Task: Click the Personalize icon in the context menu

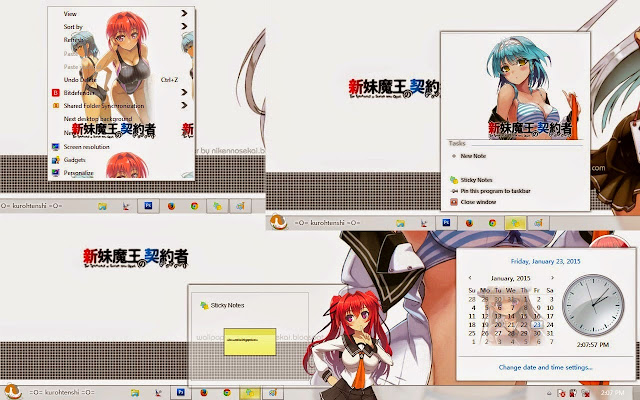Action: [56, 173]
